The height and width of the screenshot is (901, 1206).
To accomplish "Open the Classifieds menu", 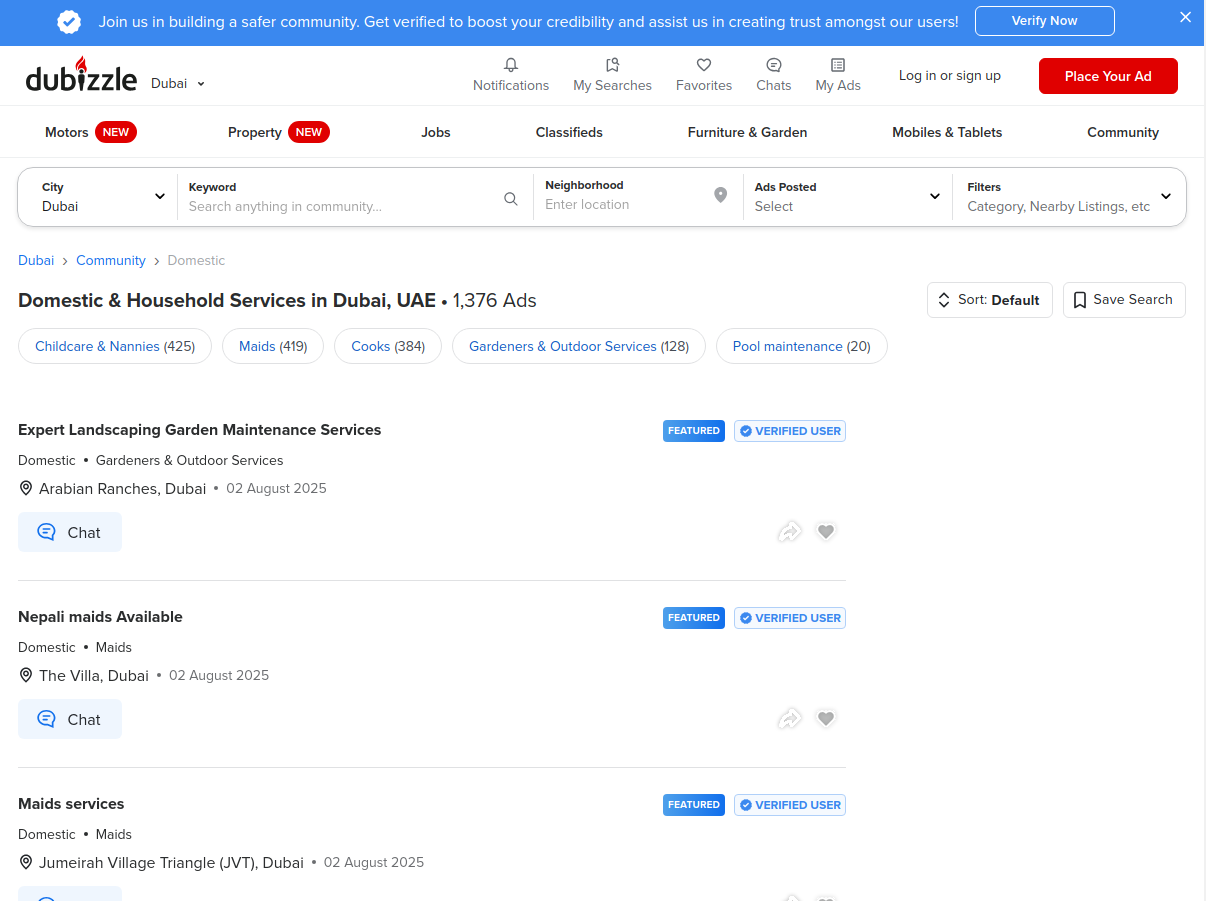I will pos(569,132).
